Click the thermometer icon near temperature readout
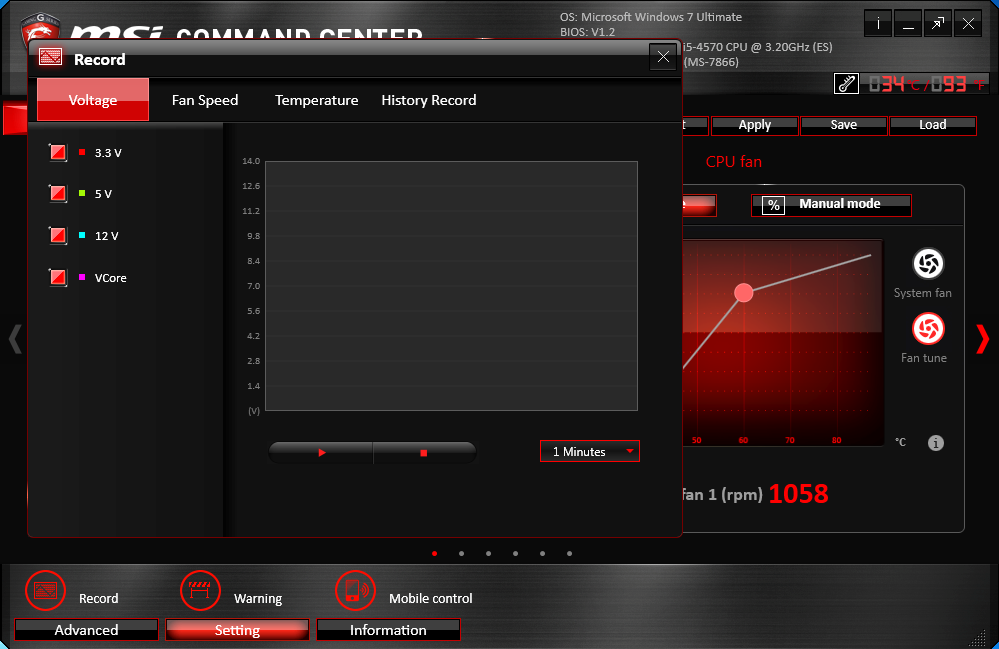 (x=846, y=83)
